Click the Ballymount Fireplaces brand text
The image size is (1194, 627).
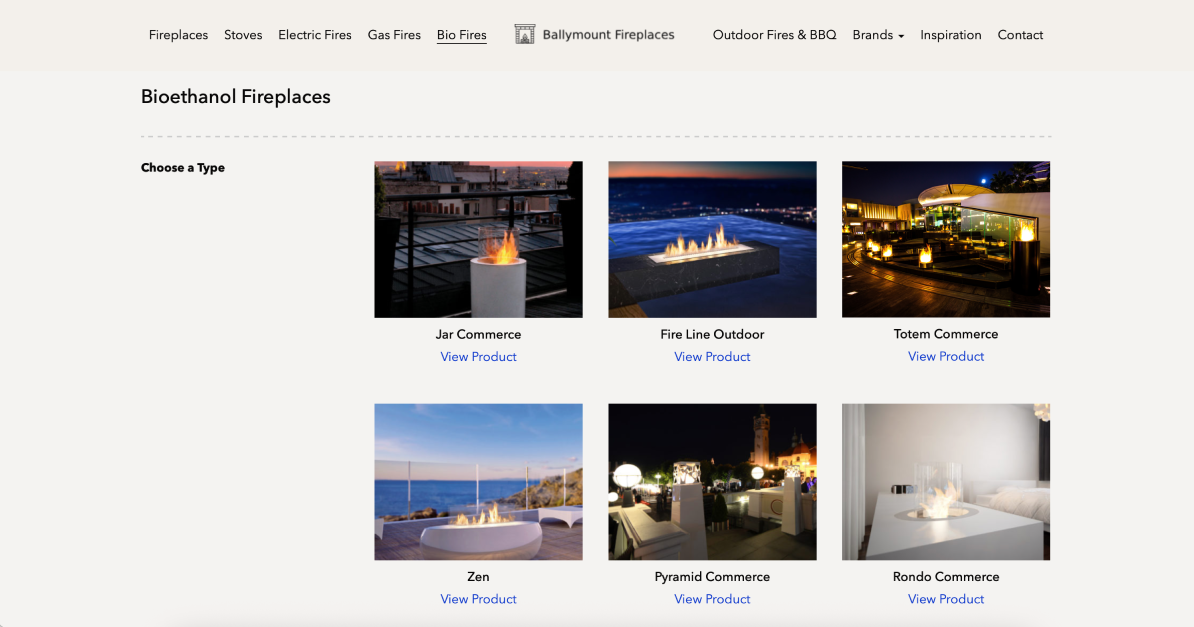[608, 35]
